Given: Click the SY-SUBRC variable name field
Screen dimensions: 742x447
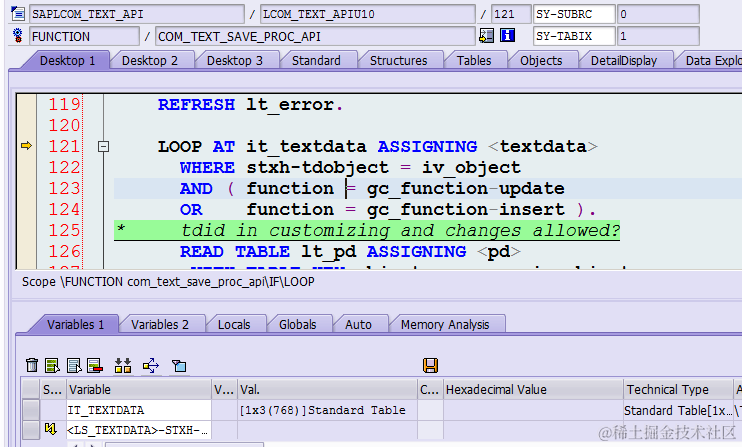Looking at the screenshot, I should click(574, 14).
